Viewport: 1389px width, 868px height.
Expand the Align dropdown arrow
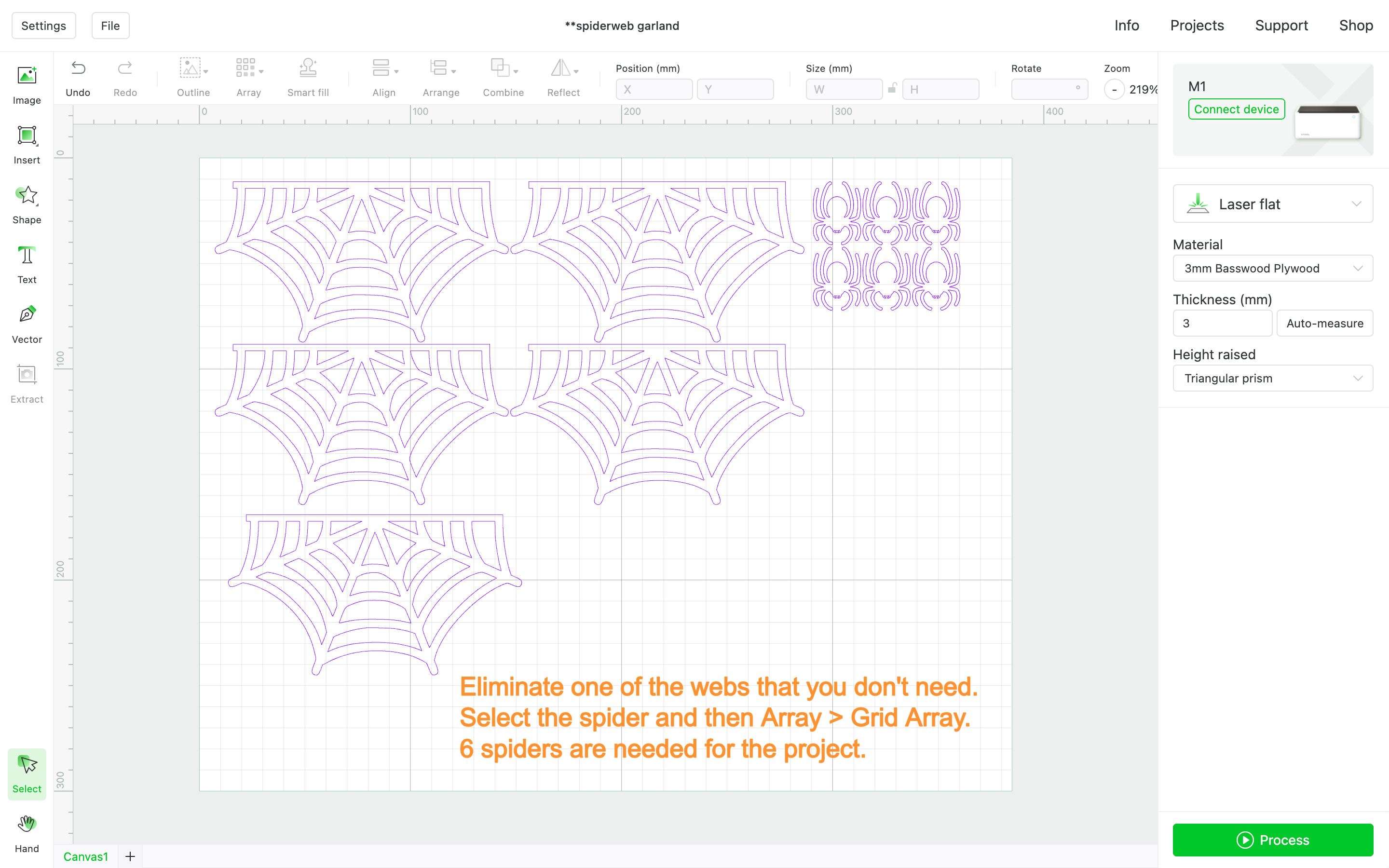click(396, 72)
